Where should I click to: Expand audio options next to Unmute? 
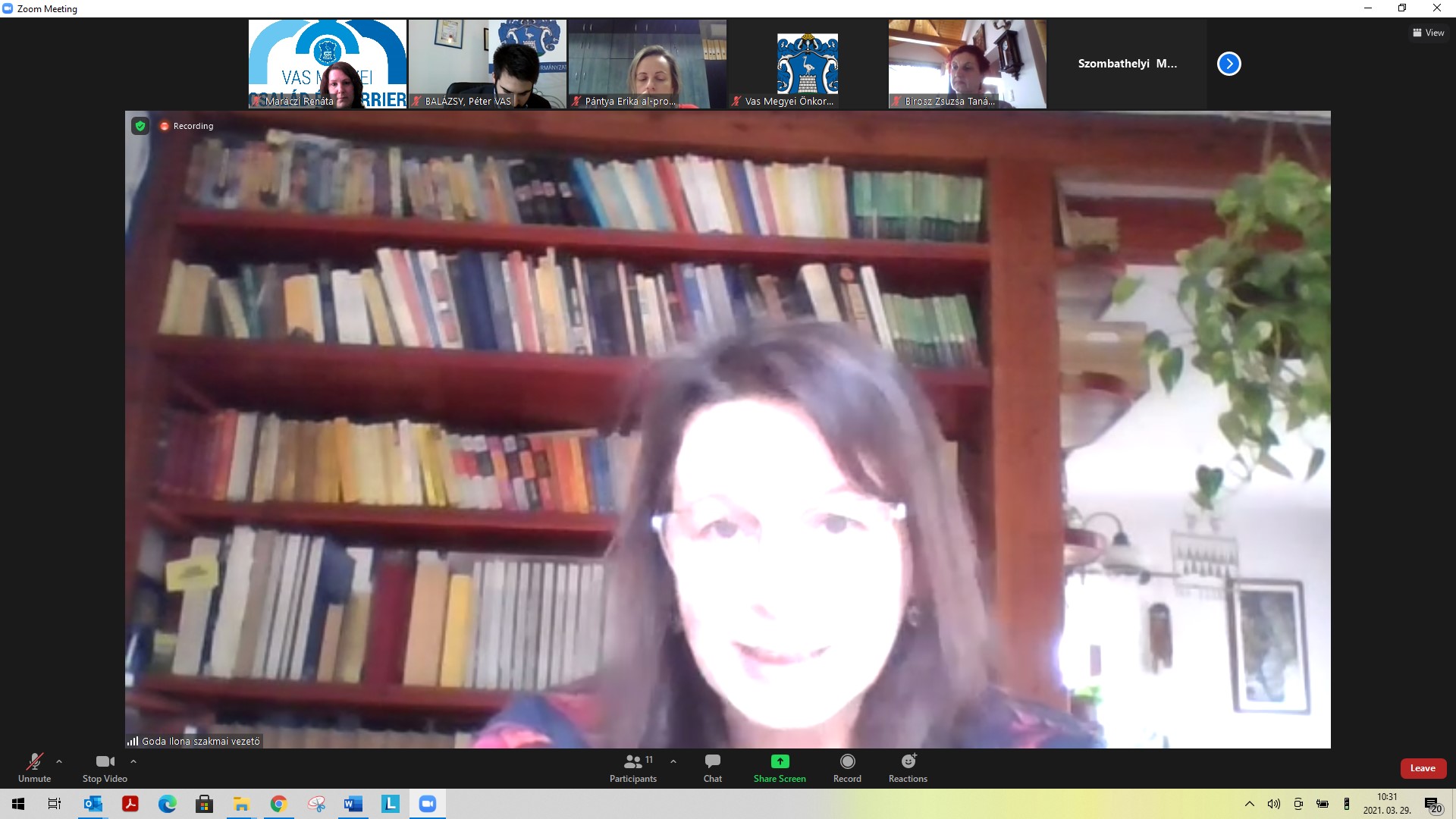pyautogui.click(x=59, y=761)
